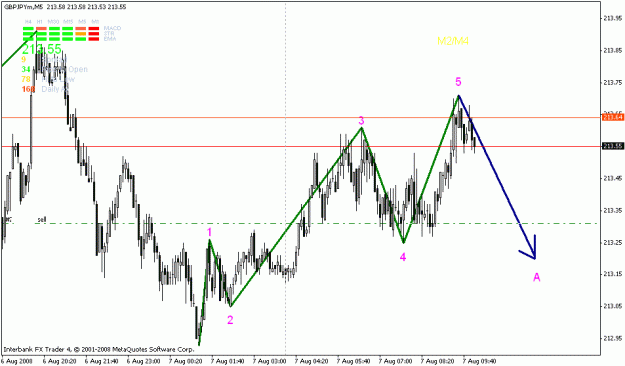This screenshot has width=625, height=366.
Task: Click the 7 Aug 01:40 time label
Action: tap(228, 361)
